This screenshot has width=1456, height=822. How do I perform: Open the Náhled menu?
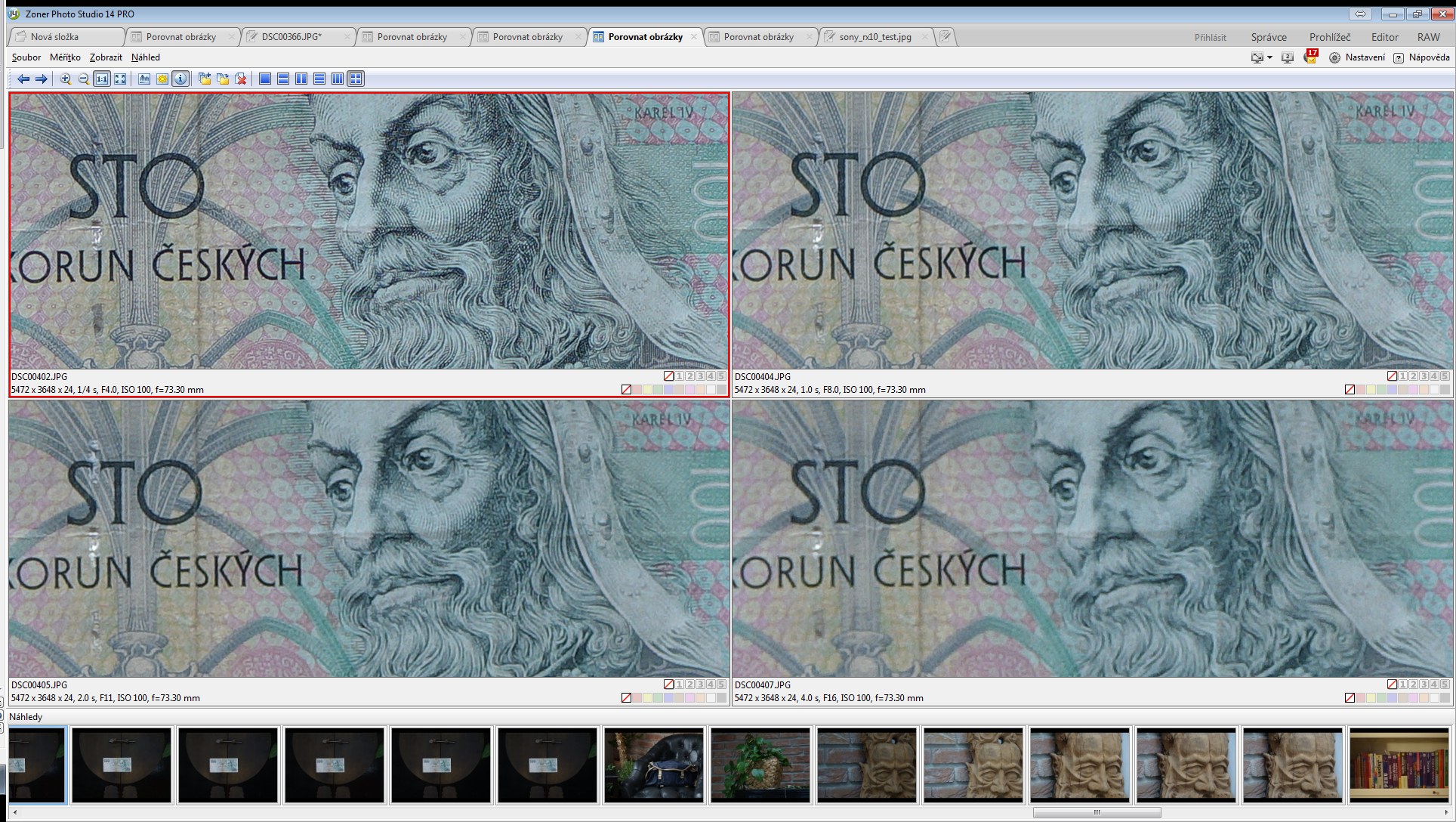tap(146, 57)
